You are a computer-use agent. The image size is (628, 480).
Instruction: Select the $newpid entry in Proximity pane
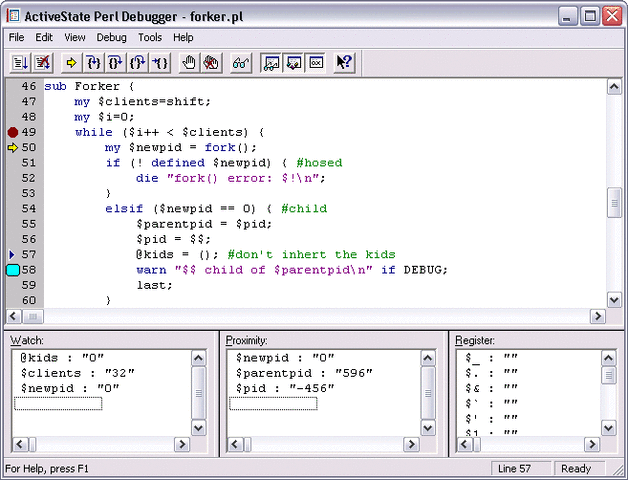(x=285, y=357)
